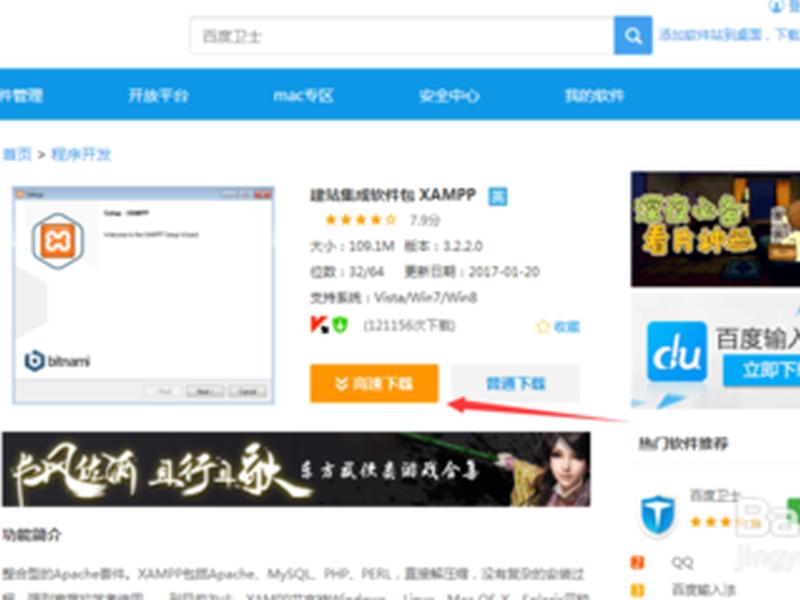Open 百度输入法 in the recommended list
Viewport: 800px width, 600px height.
pos(703,590)
